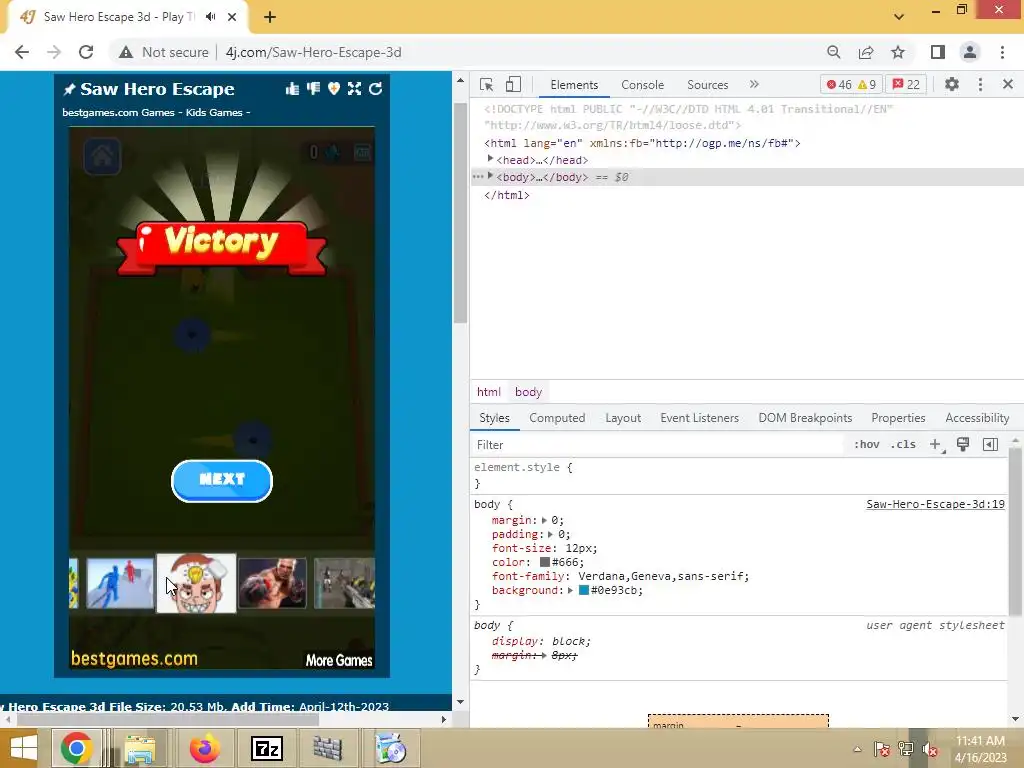Screen dimensions: 1024x768
Task: Bookmark this page star icon
Action: click(x=898, y=52)
